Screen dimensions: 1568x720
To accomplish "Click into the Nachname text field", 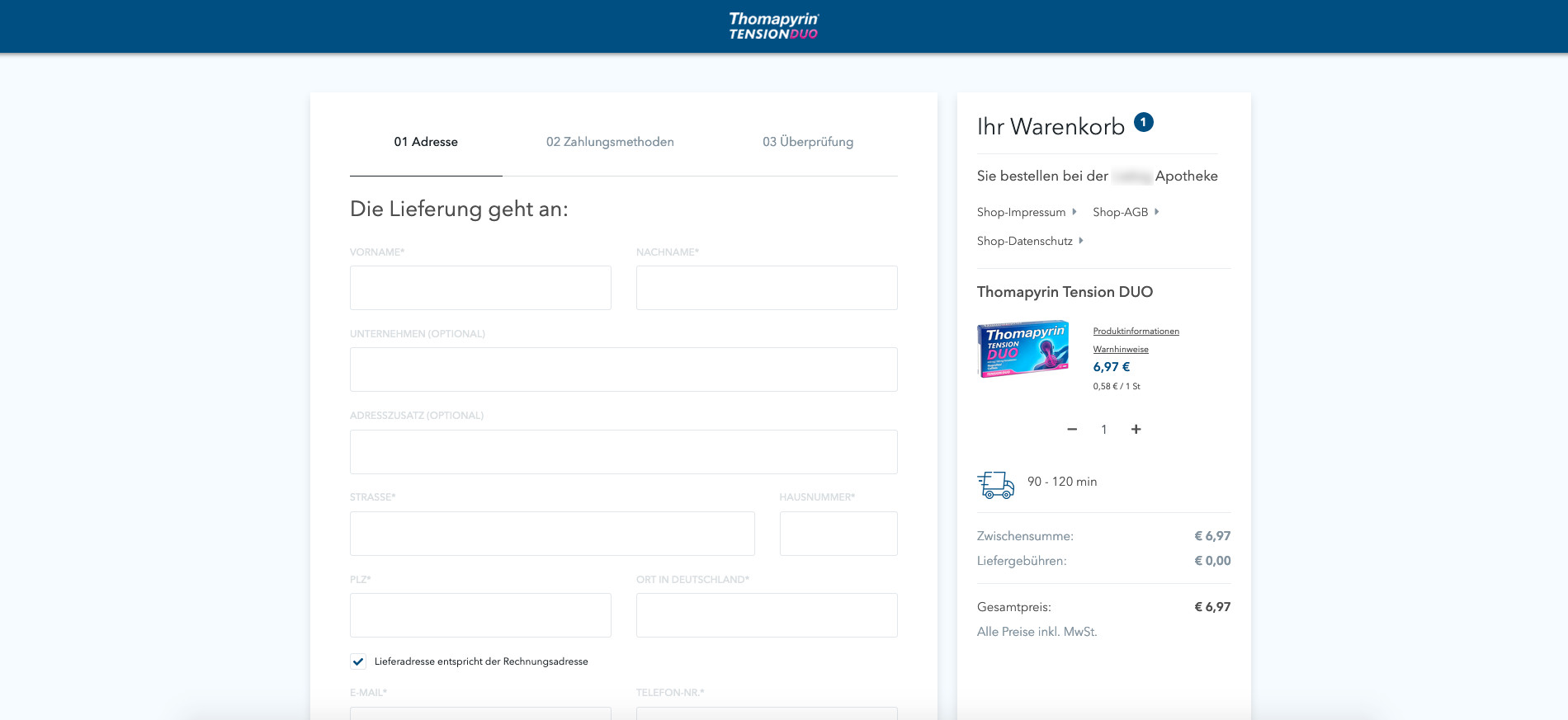I will tap(767, 288).
